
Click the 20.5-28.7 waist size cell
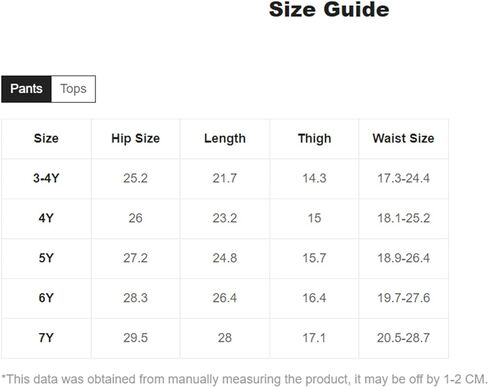pyautogui.click(x=403, y=338)
